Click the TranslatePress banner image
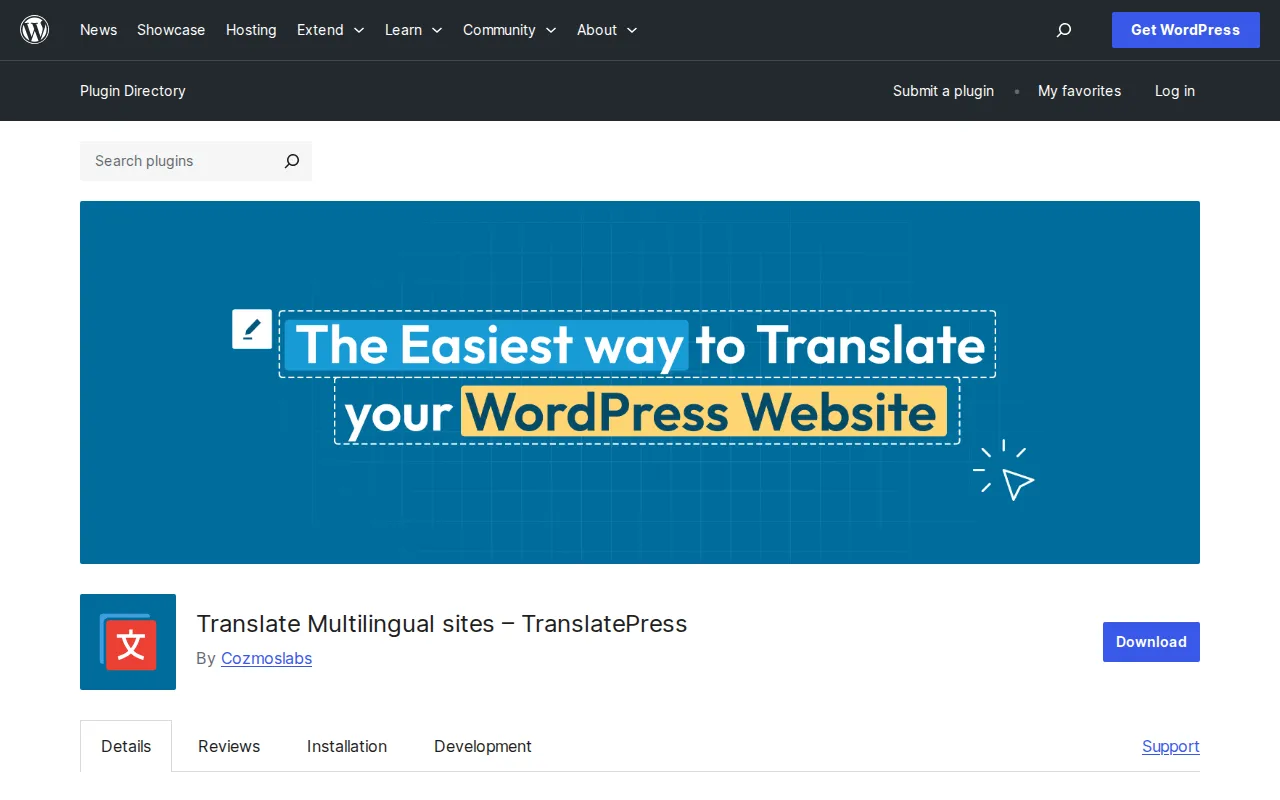Viewport: 1280px width, 800px height. click(x=640, y=382)
